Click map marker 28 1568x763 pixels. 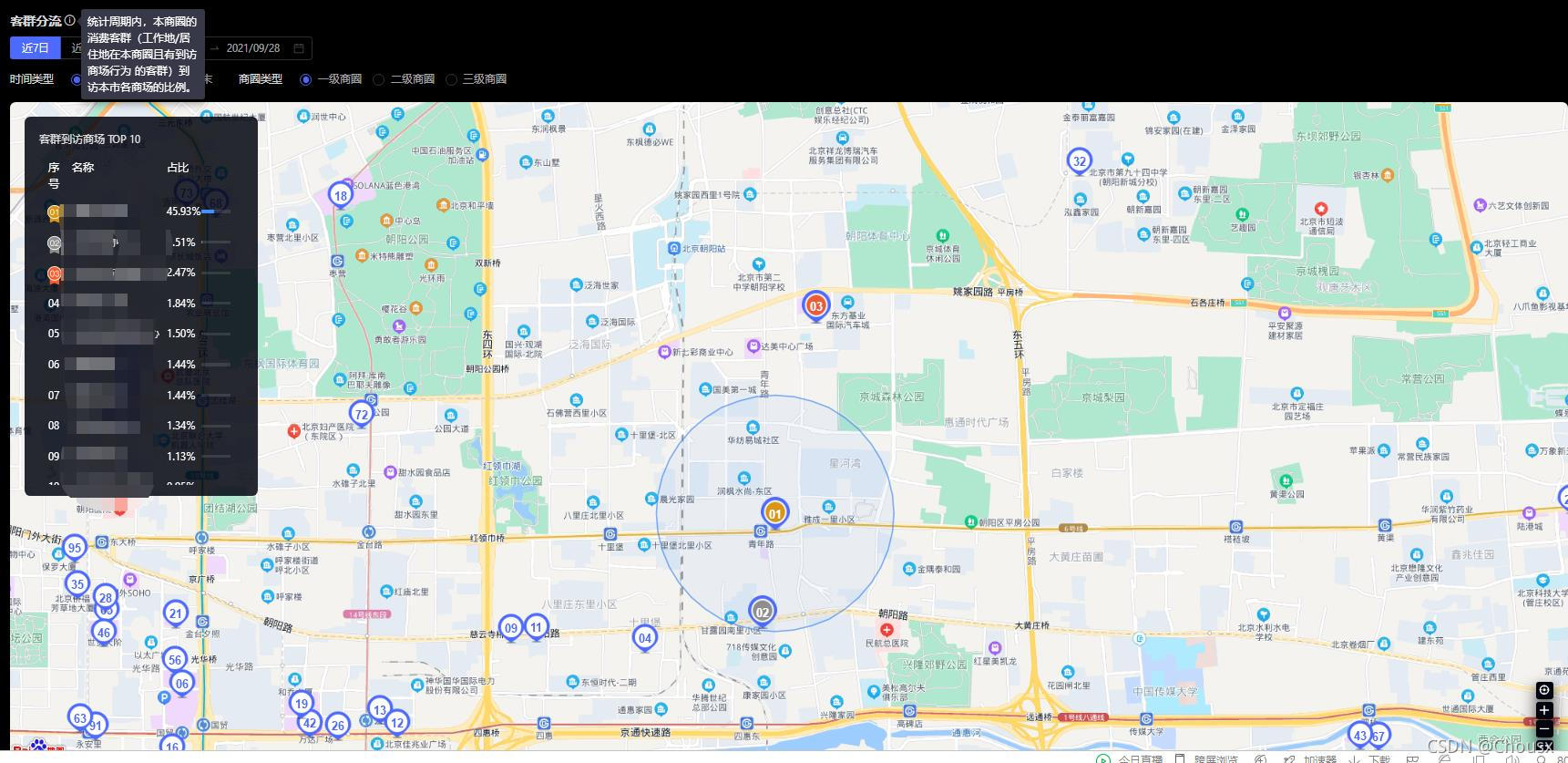[x=106, y=598]
